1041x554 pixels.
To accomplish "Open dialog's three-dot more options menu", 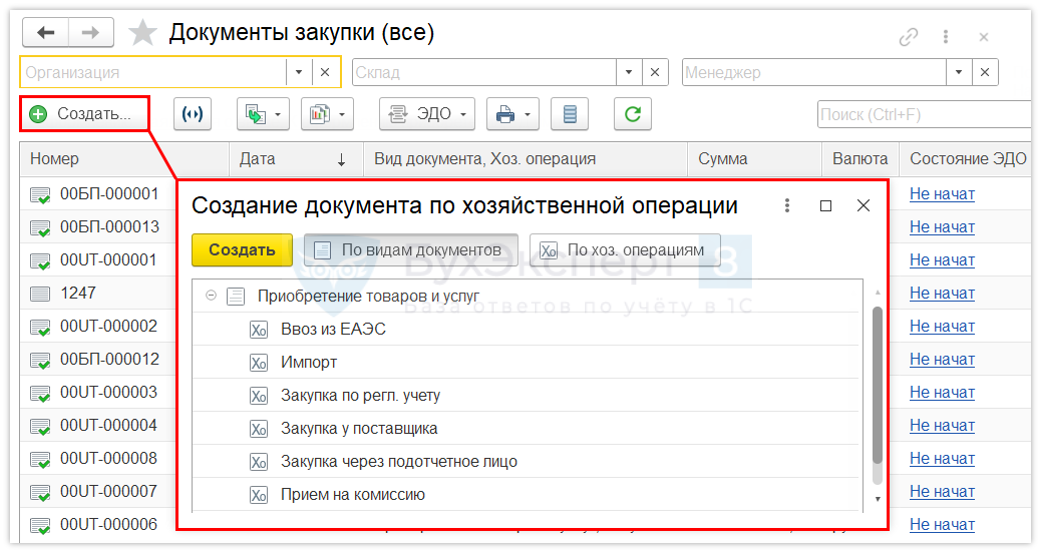I will tap(787, 205).
